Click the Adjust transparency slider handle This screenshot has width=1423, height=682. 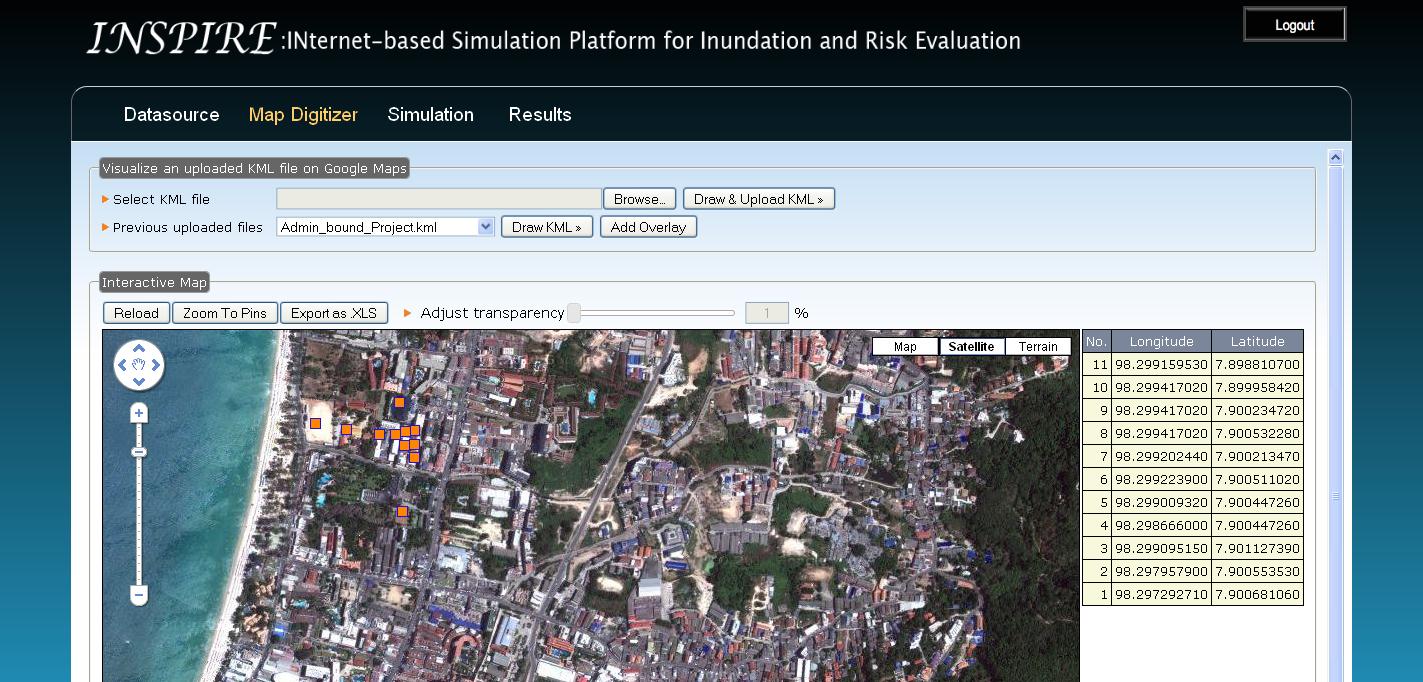point(574,313)
